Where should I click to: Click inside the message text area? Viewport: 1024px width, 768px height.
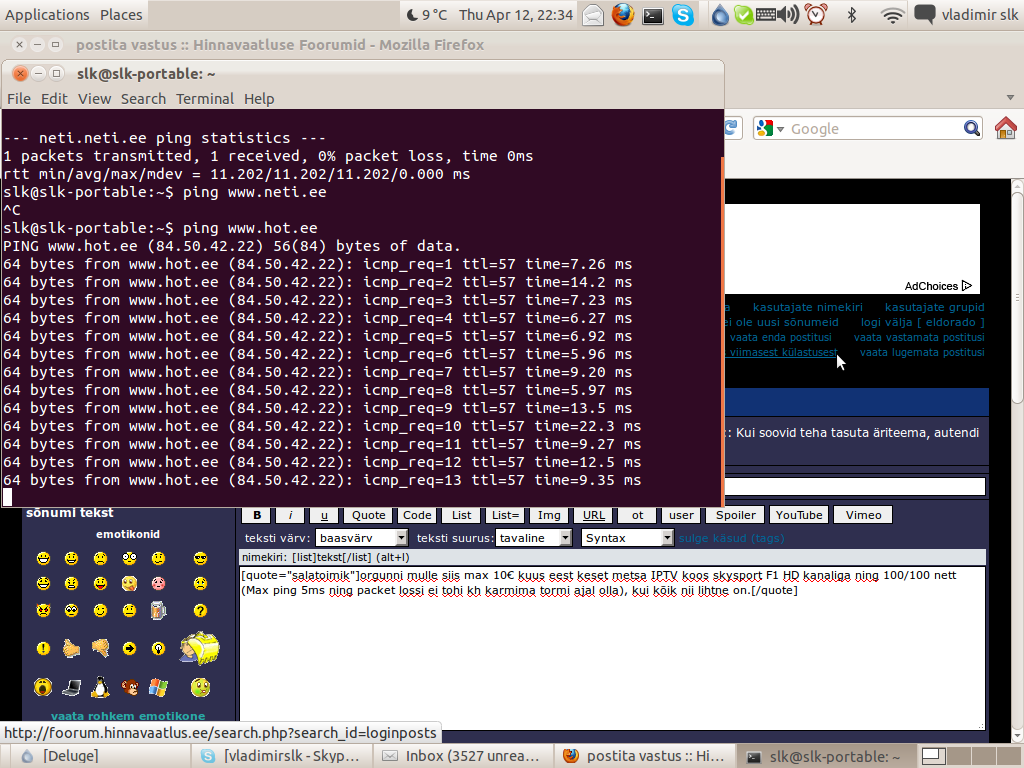(x=613, y=648)
